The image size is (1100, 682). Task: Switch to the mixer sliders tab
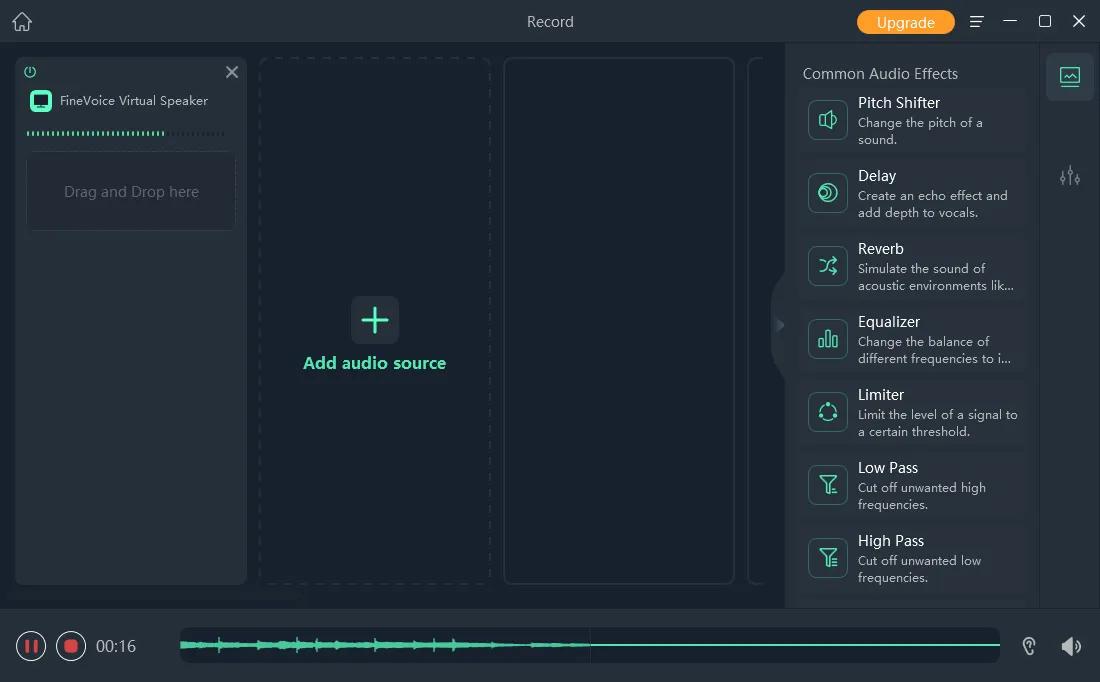coord(1069,177)
